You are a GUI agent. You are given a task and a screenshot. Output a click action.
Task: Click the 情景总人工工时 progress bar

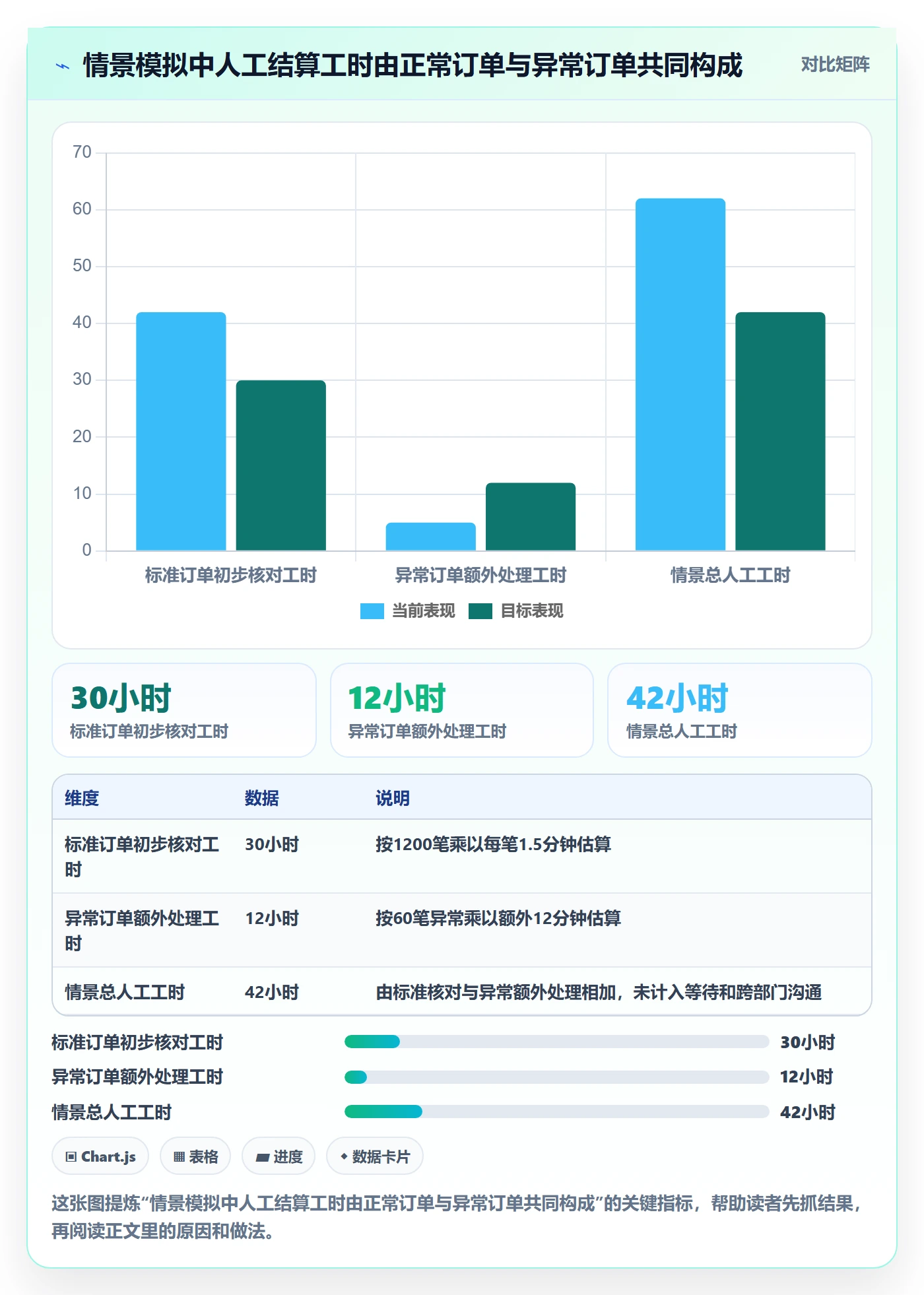[556, 1112]
